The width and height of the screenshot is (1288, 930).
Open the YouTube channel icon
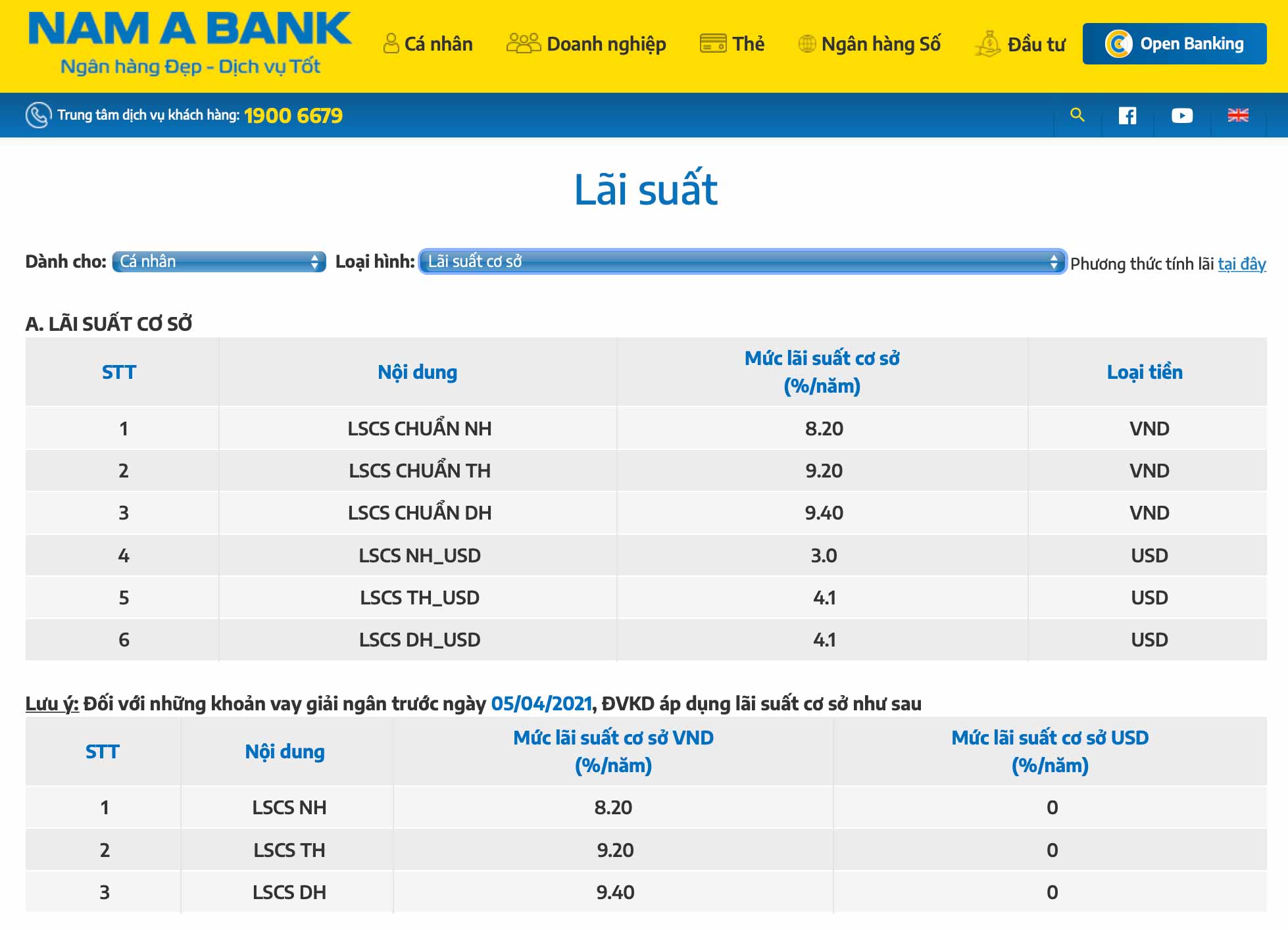pyautogui.click(x=1182, y=116)
